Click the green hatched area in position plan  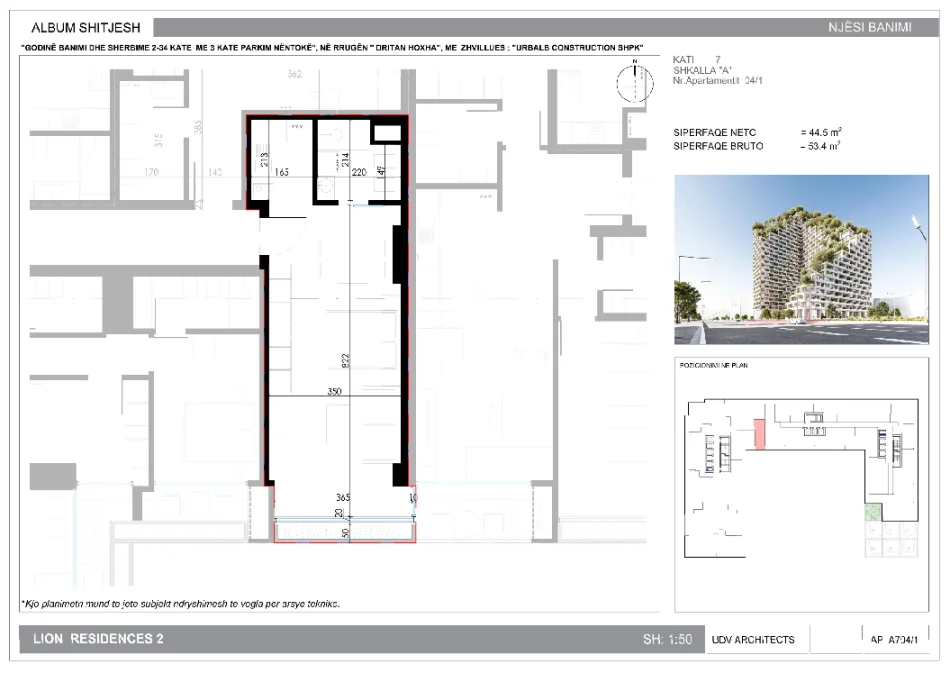pos(875,513)
